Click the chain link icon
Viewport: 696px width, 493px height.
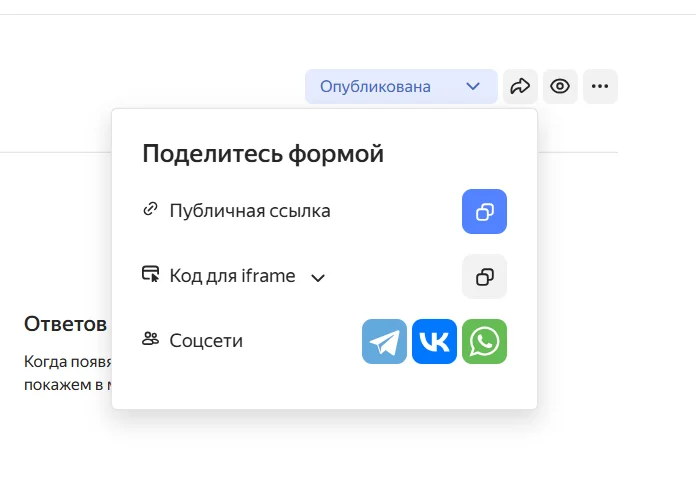point(151,210)
